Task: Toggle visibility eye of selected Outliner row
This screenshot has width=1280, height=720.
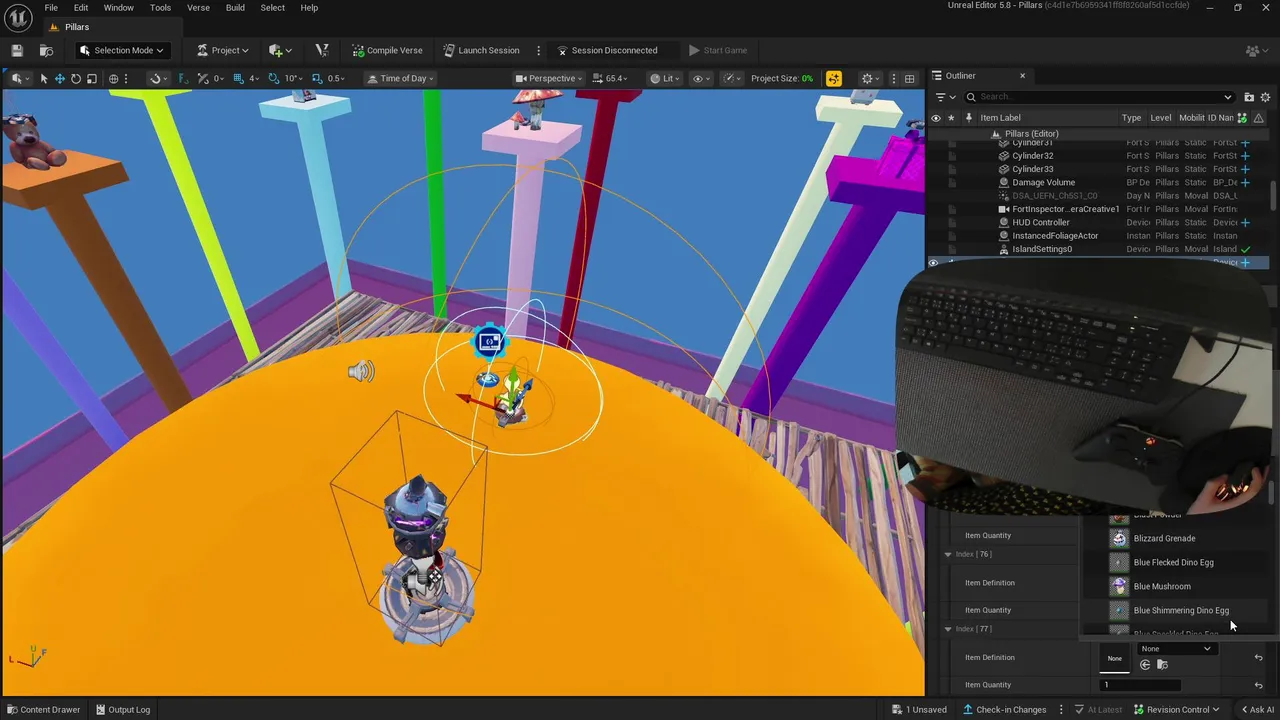Action: 934,263
